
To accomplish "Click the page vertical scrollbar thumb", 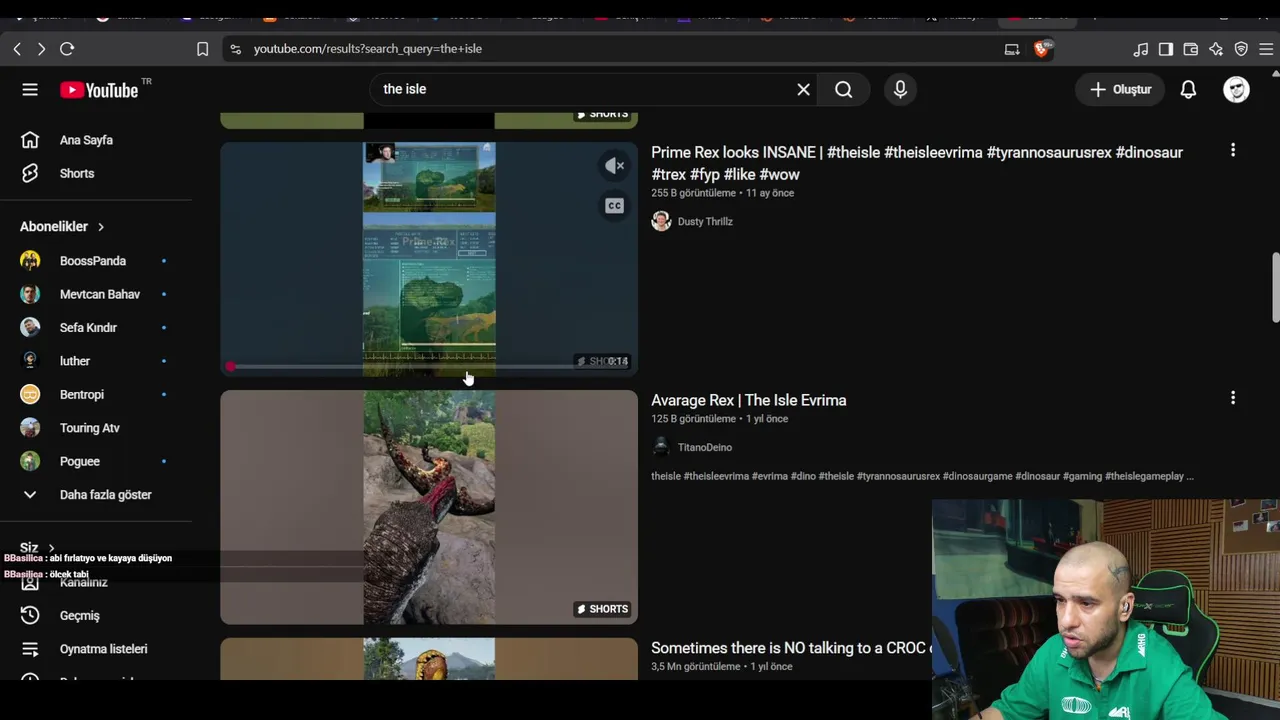I will [x=1275, y=288].
